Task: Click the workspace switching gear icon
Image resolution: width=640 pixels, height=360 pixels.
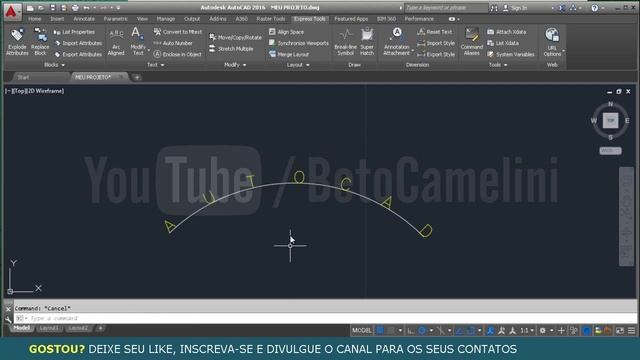Action: click(x=542, y=331)
